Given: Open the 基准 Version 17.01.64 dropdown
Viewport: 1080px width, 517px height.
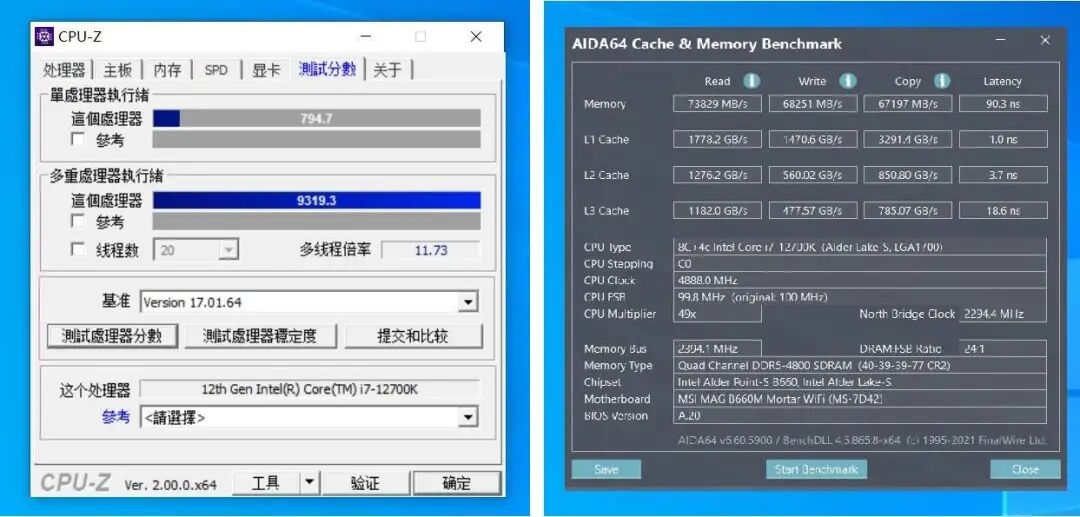Looking at the screenshot, I should [468, 302].
